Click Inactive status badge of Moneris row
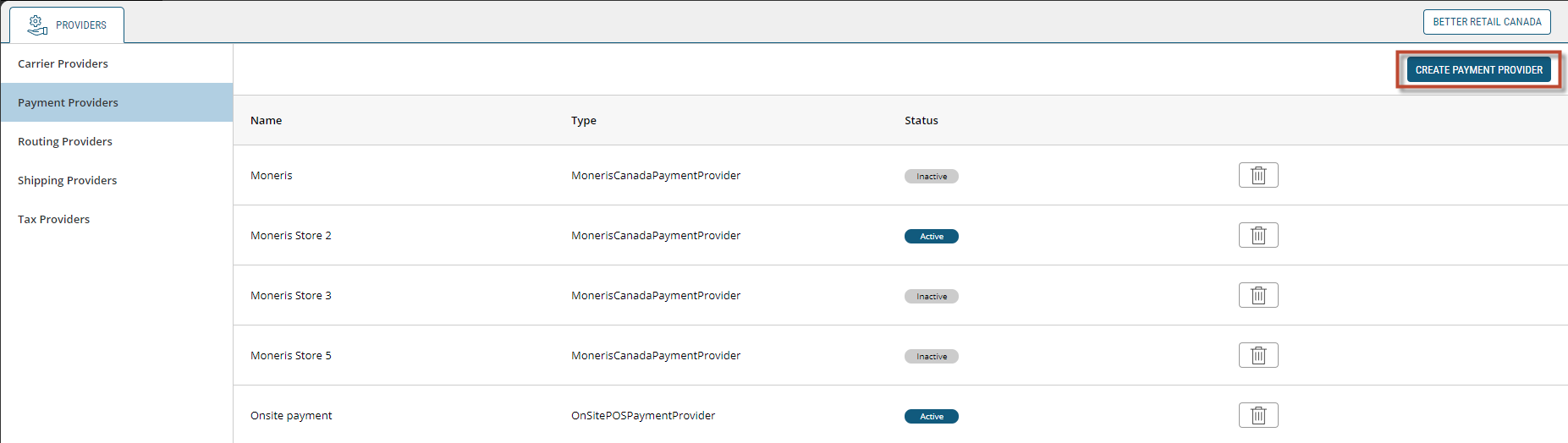The width and height of the screenshot is (1568, 443). [x=931, y=177]
